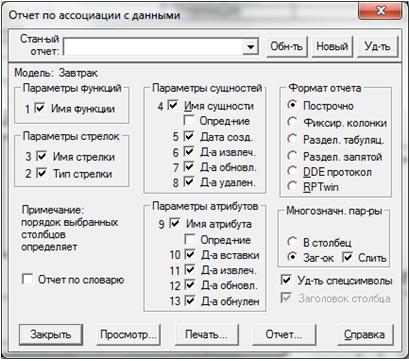409x361 pixels.
Task: Choose Раздел. запятой report format
Action: pos(292,156)
